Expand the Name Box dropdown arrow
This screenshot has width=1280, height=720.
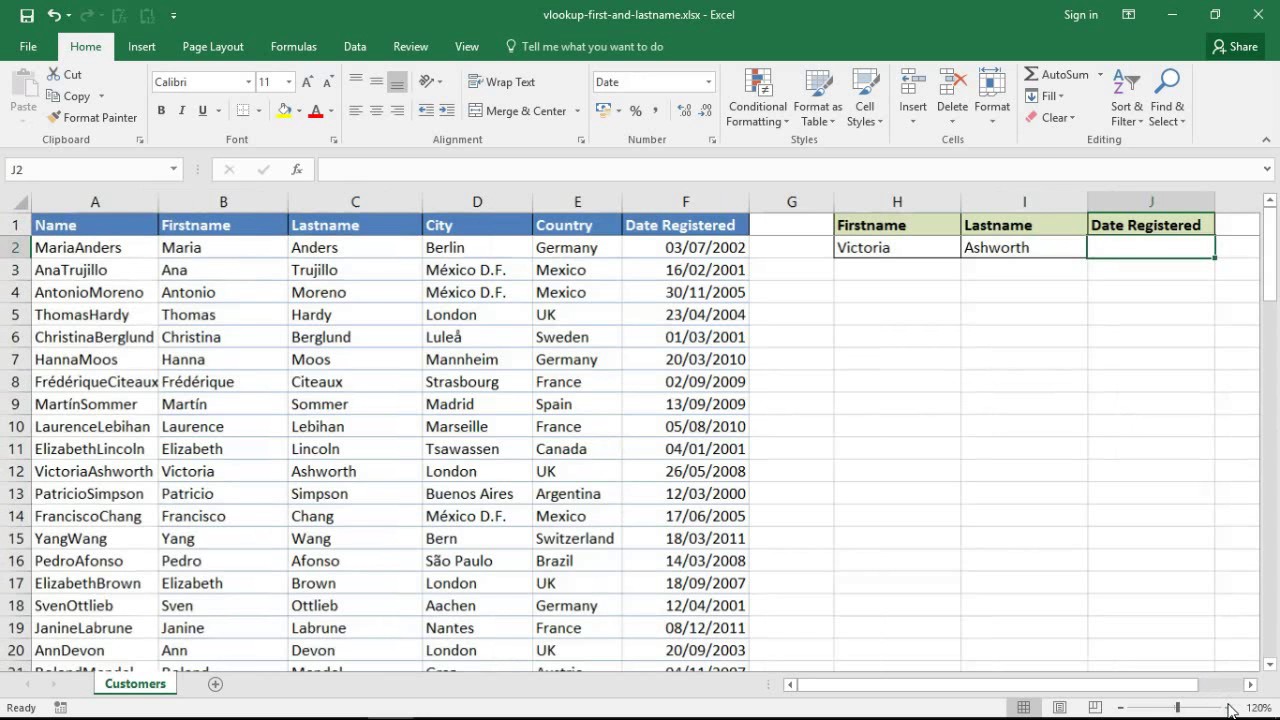(173, 170)
